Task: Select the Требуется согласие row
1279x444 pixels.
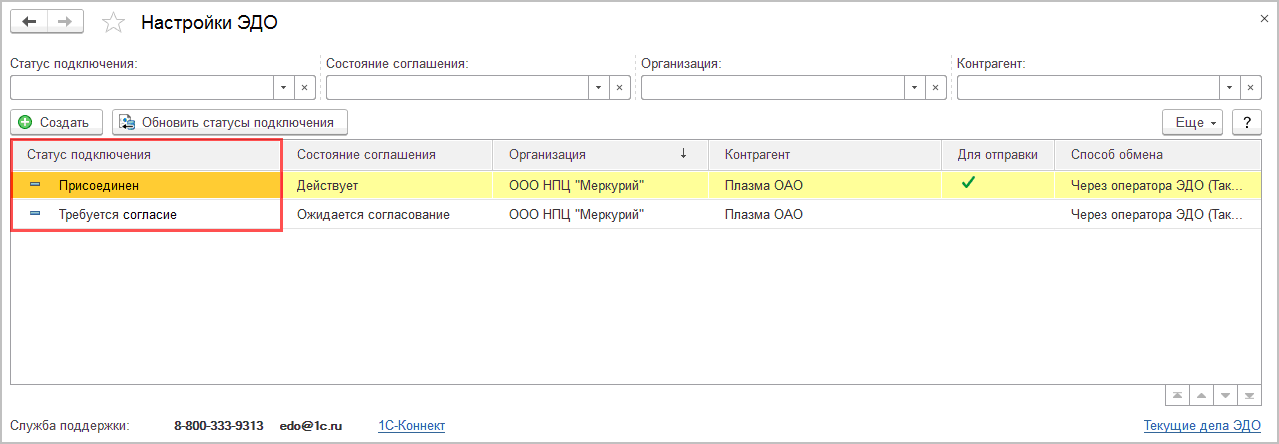Action: tap(117, 215)
